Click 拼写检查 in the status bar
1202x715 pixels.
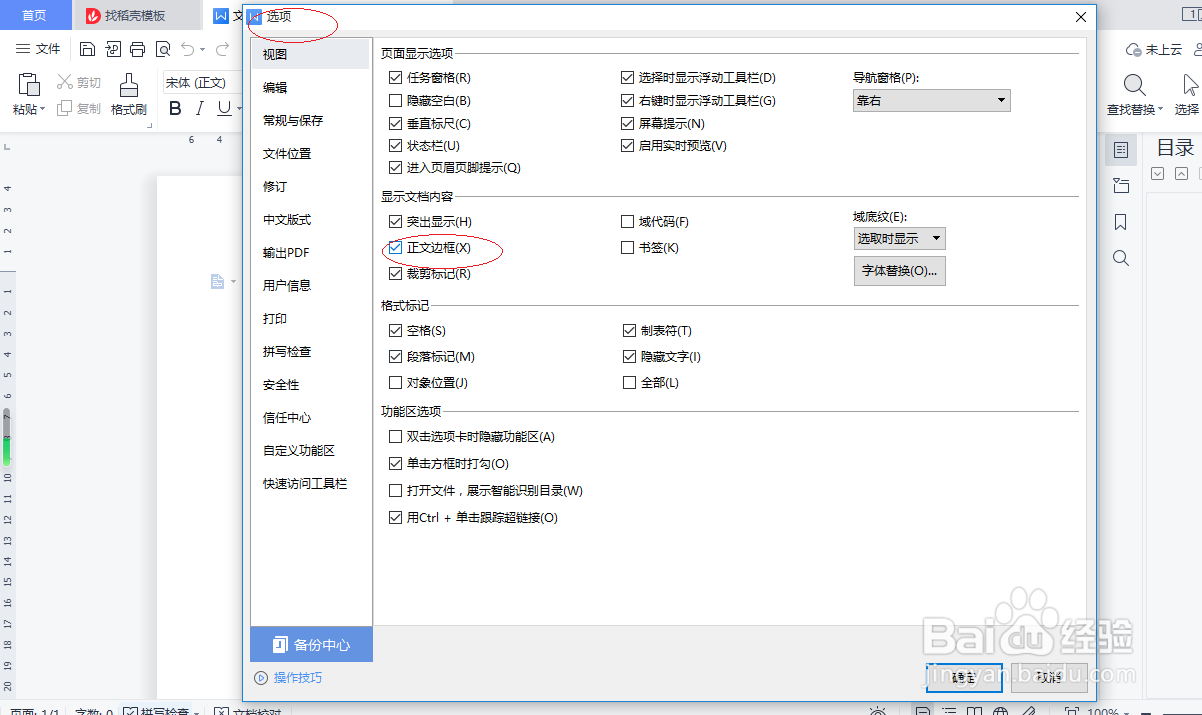(x=160, y=711)
